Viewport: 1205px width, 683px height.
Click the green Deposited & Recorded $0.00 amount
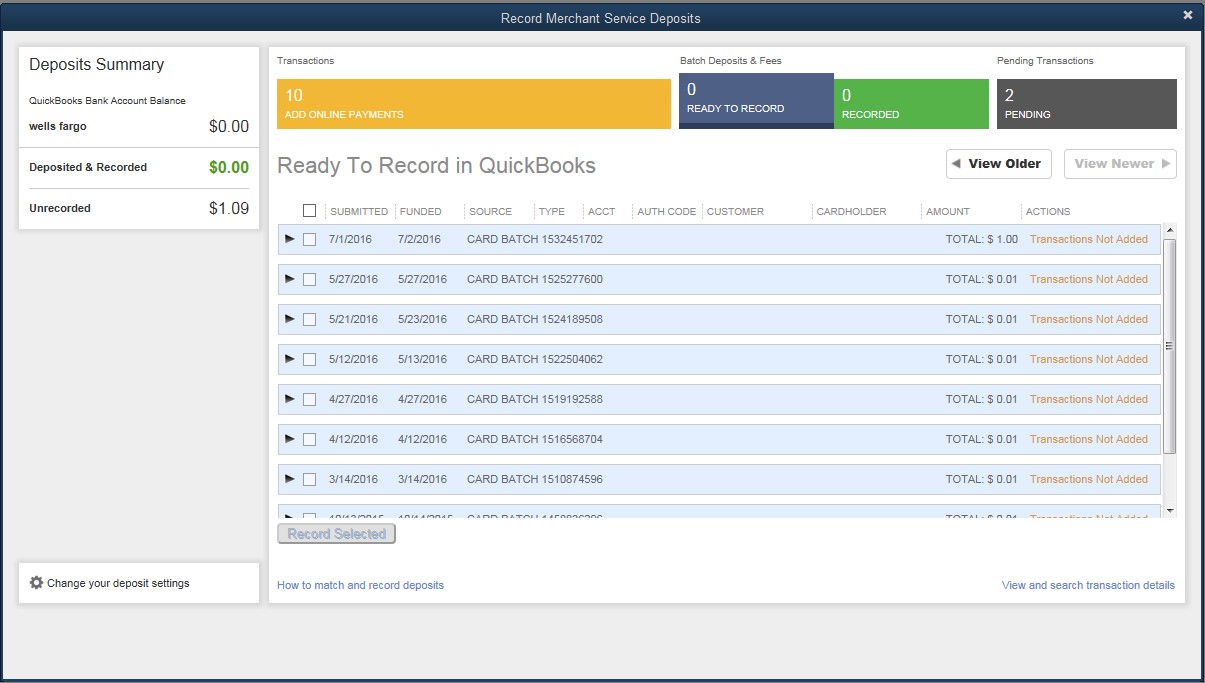tap(229, 167)
